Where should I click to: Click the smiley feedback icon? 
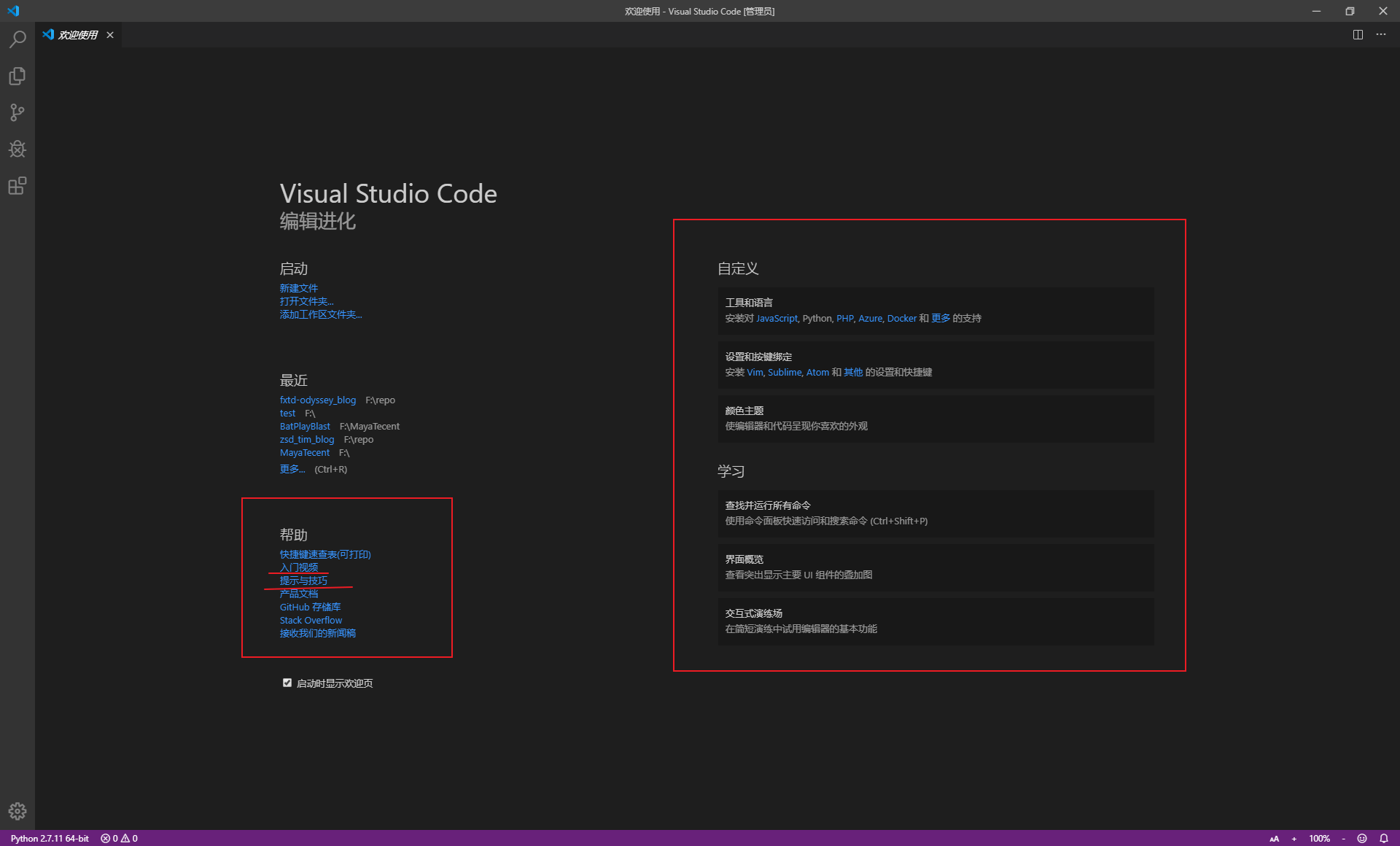pyautogui.click(x=1361, y=839)
